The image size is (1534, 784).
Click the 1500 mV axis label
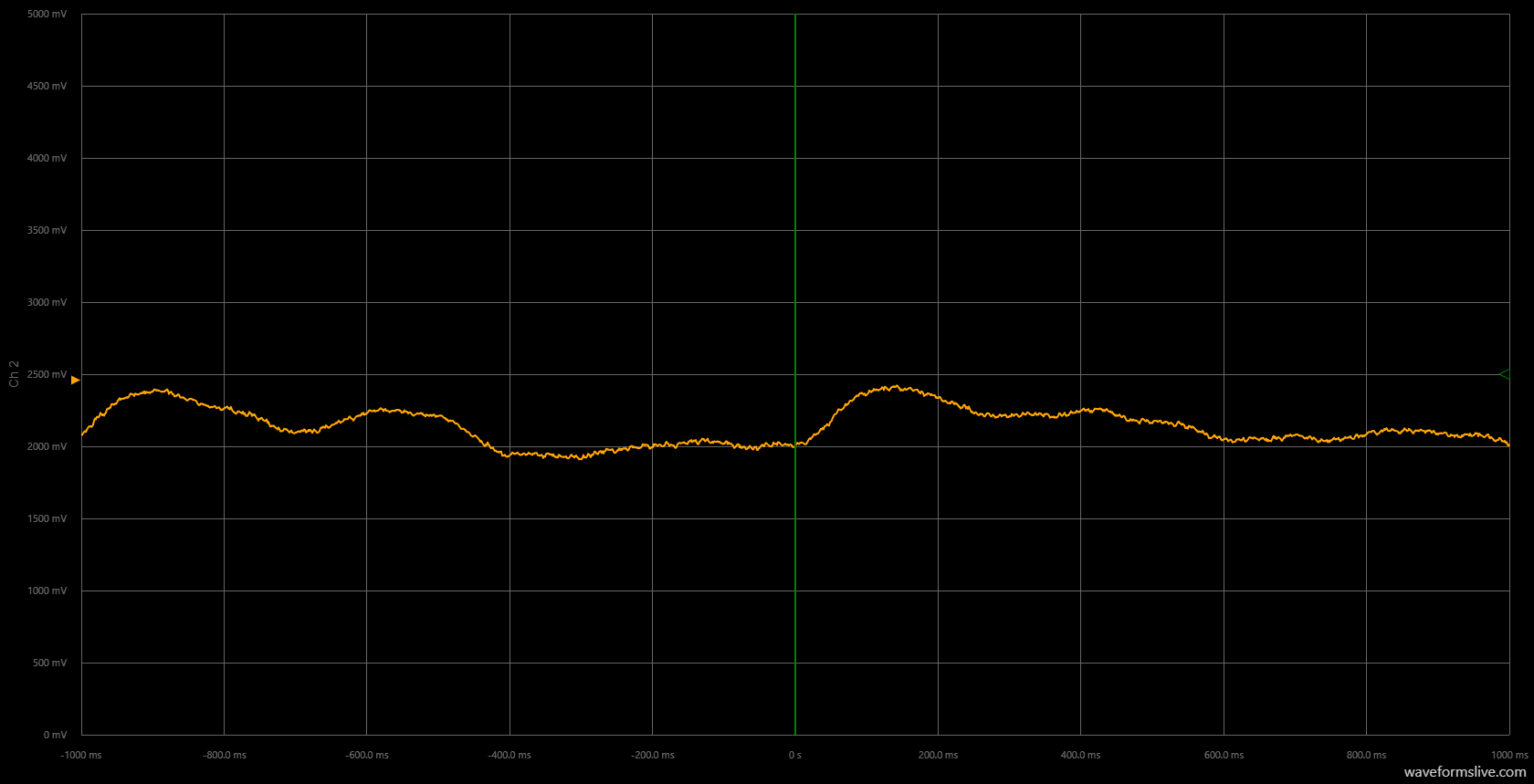point(47,519)
